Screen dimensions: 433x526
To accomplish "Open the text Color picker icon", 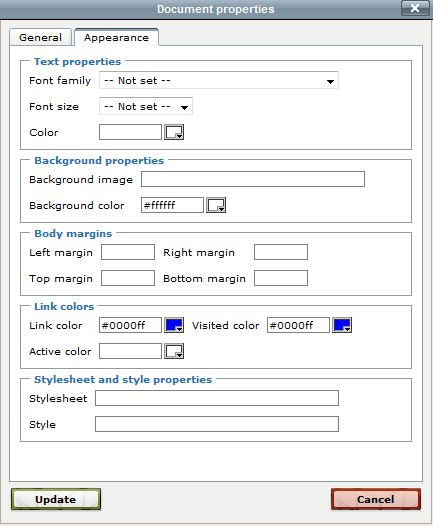I will click(x=174, y=132).
